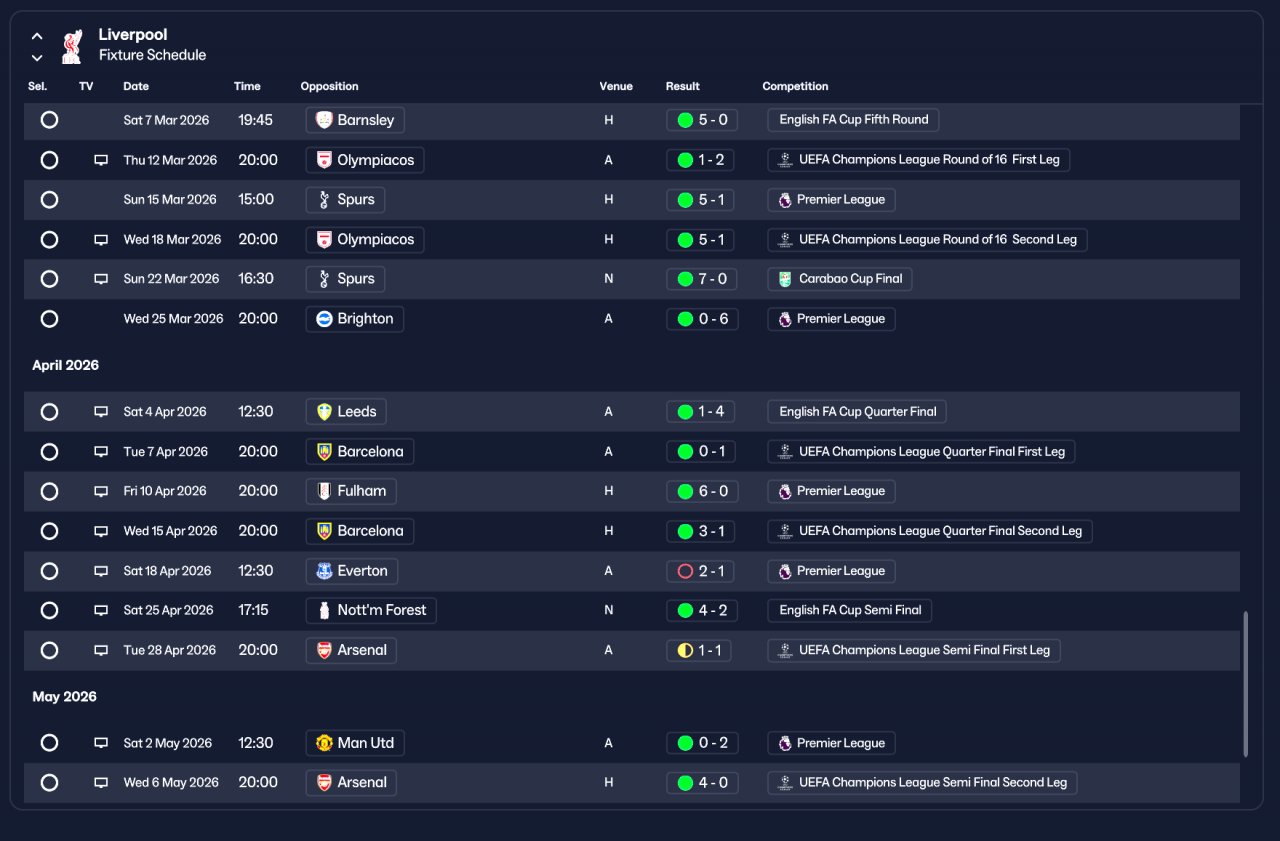Sort fixtures by the Date column header
This screenshot has height=841, width=1280.
[x=136, y=86]
